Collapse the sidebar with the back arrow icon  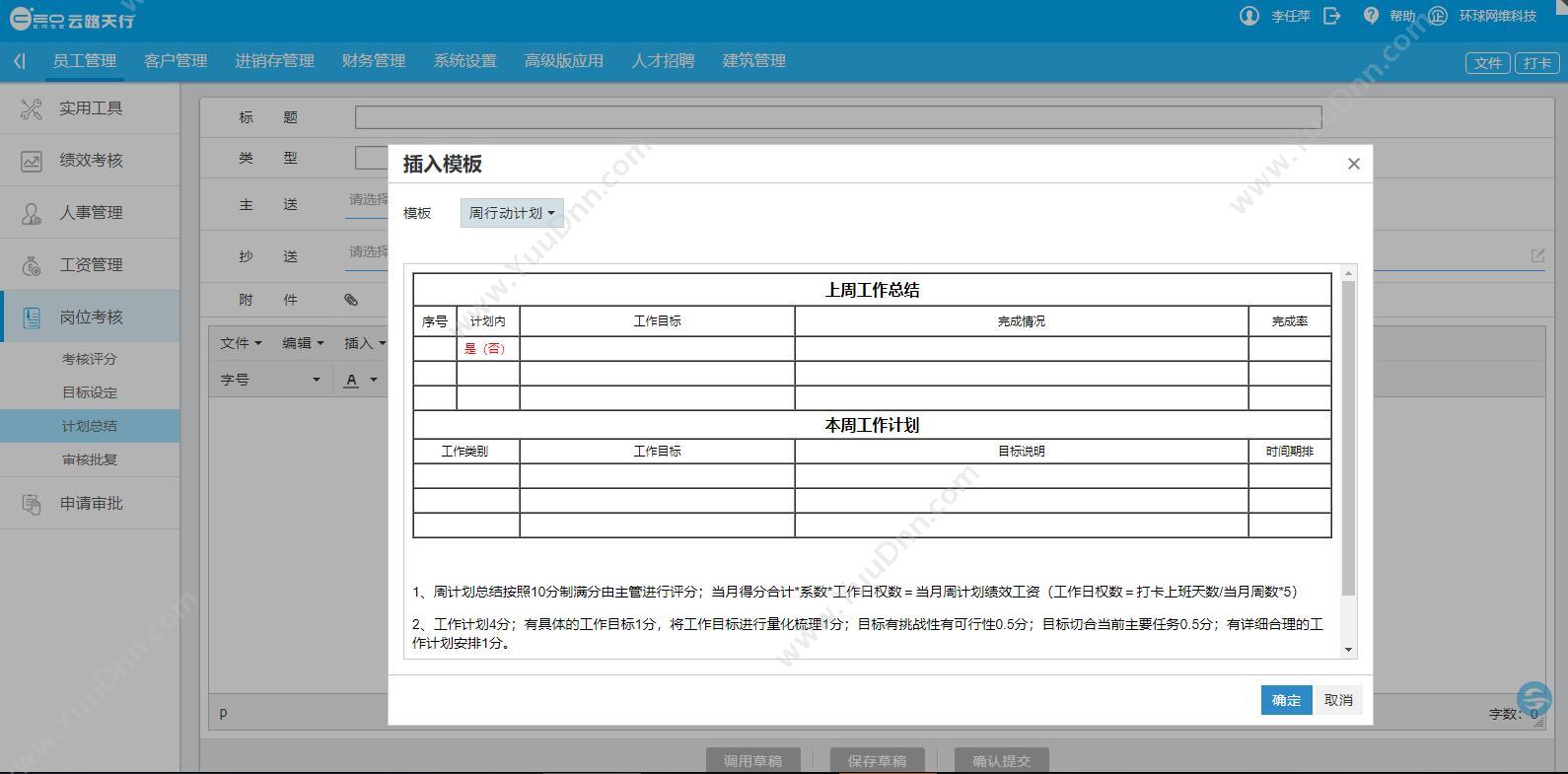[20, 61]
